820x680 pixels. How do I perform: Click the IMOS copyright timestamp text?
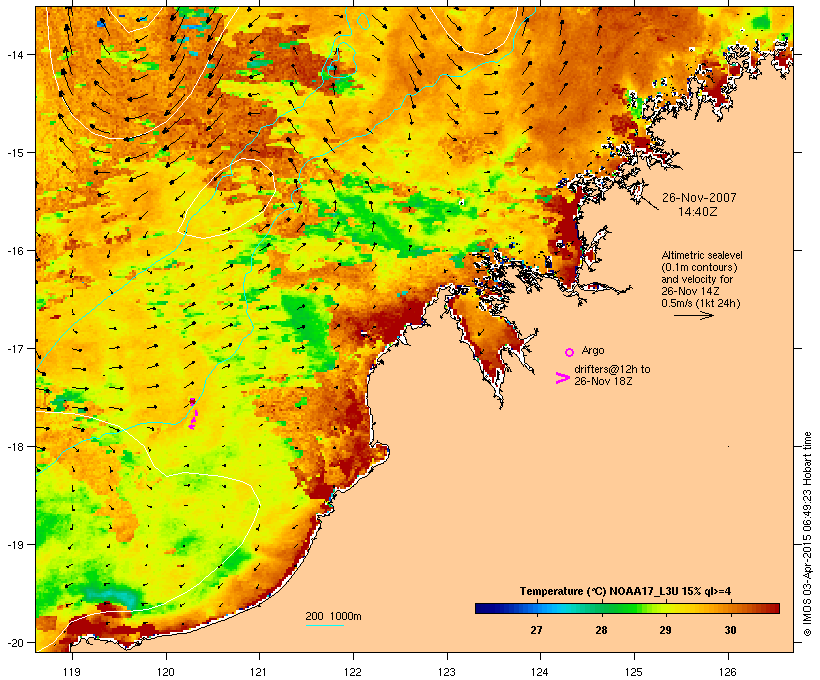pyautogui.click(x=807, y=534)
